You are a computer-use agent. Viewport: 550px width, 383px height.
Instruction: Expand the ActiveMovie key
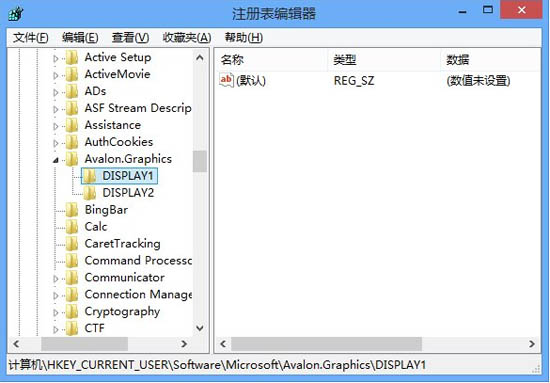pos(55,75)
